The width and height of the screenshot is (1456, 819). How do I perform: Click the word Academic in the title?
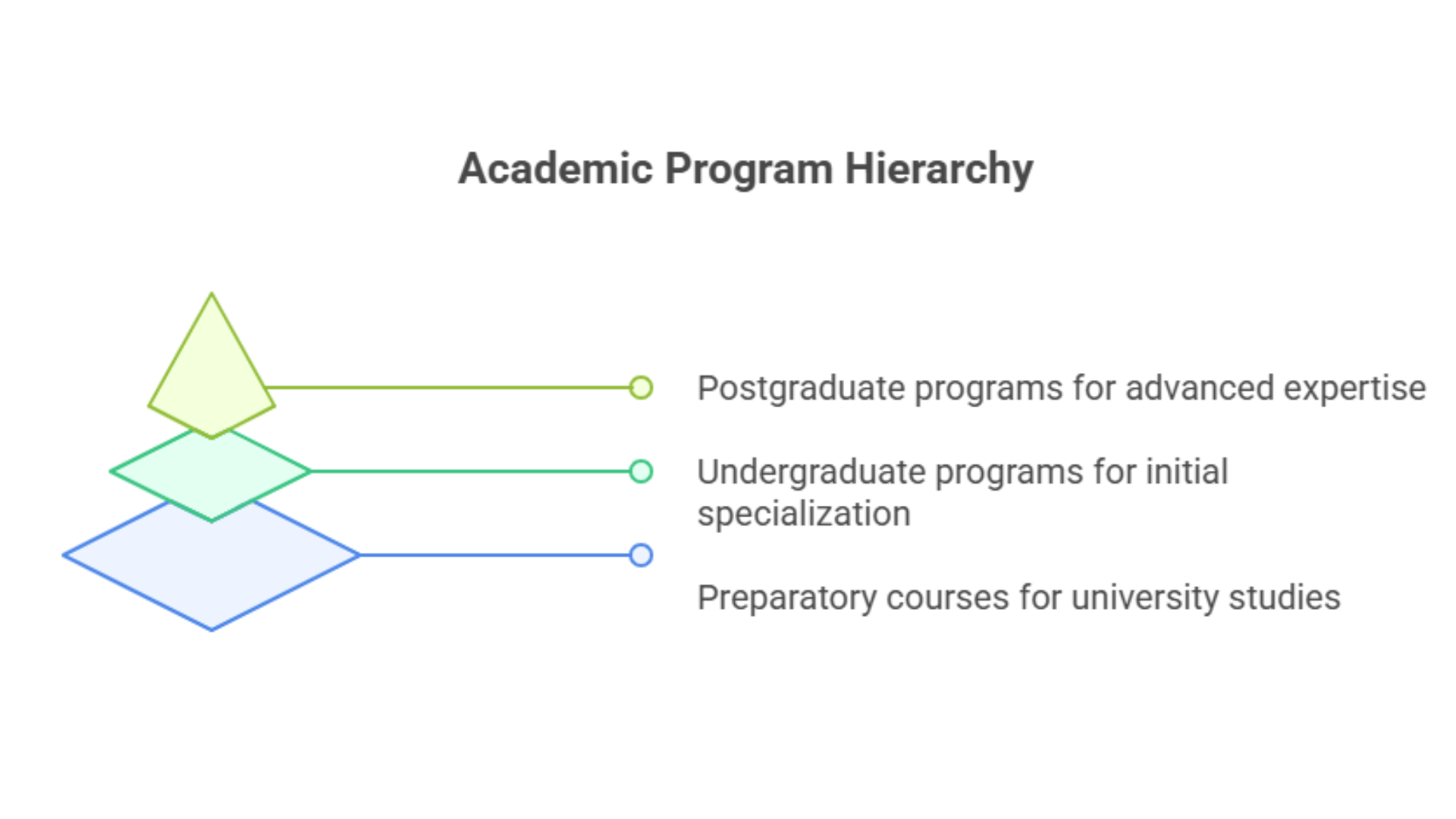(x=556, y=168)
